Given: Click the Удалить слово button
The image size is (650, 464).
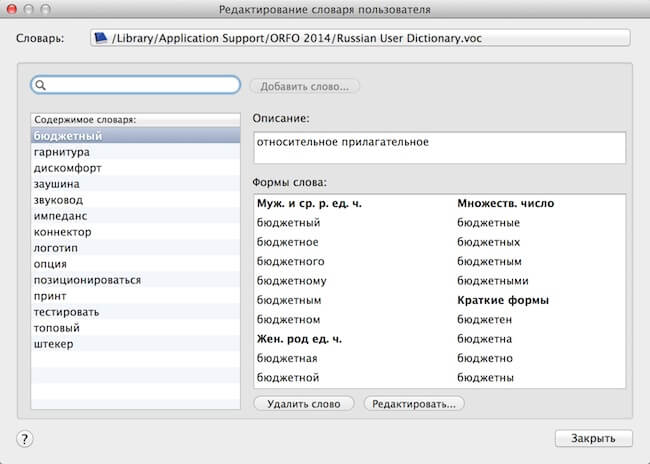Looking at the screenshot, I should (304, 404).
